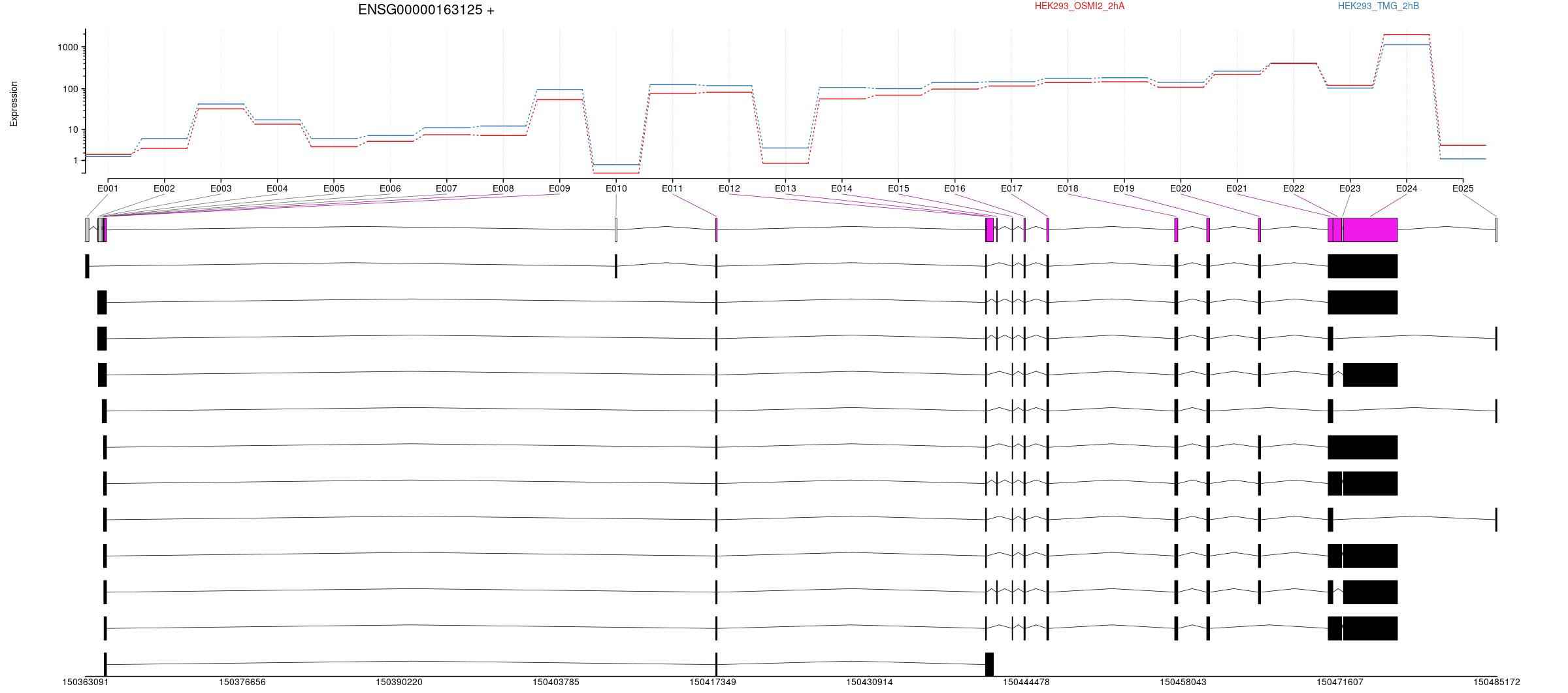Click genomic coordinate 150390220
Image resolution: width=1568 pixels, height=693 pixels.
click(x=399, y=682)
